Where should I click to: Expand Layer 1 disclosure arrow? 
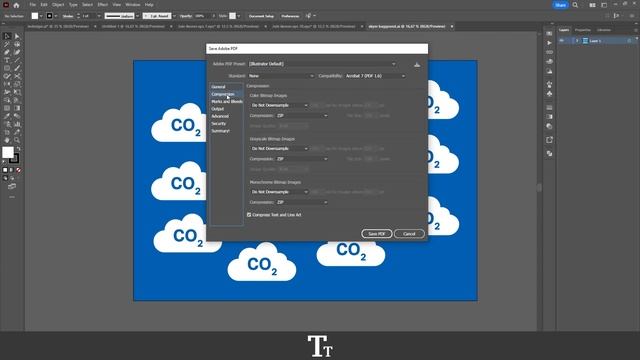(577, 41)
